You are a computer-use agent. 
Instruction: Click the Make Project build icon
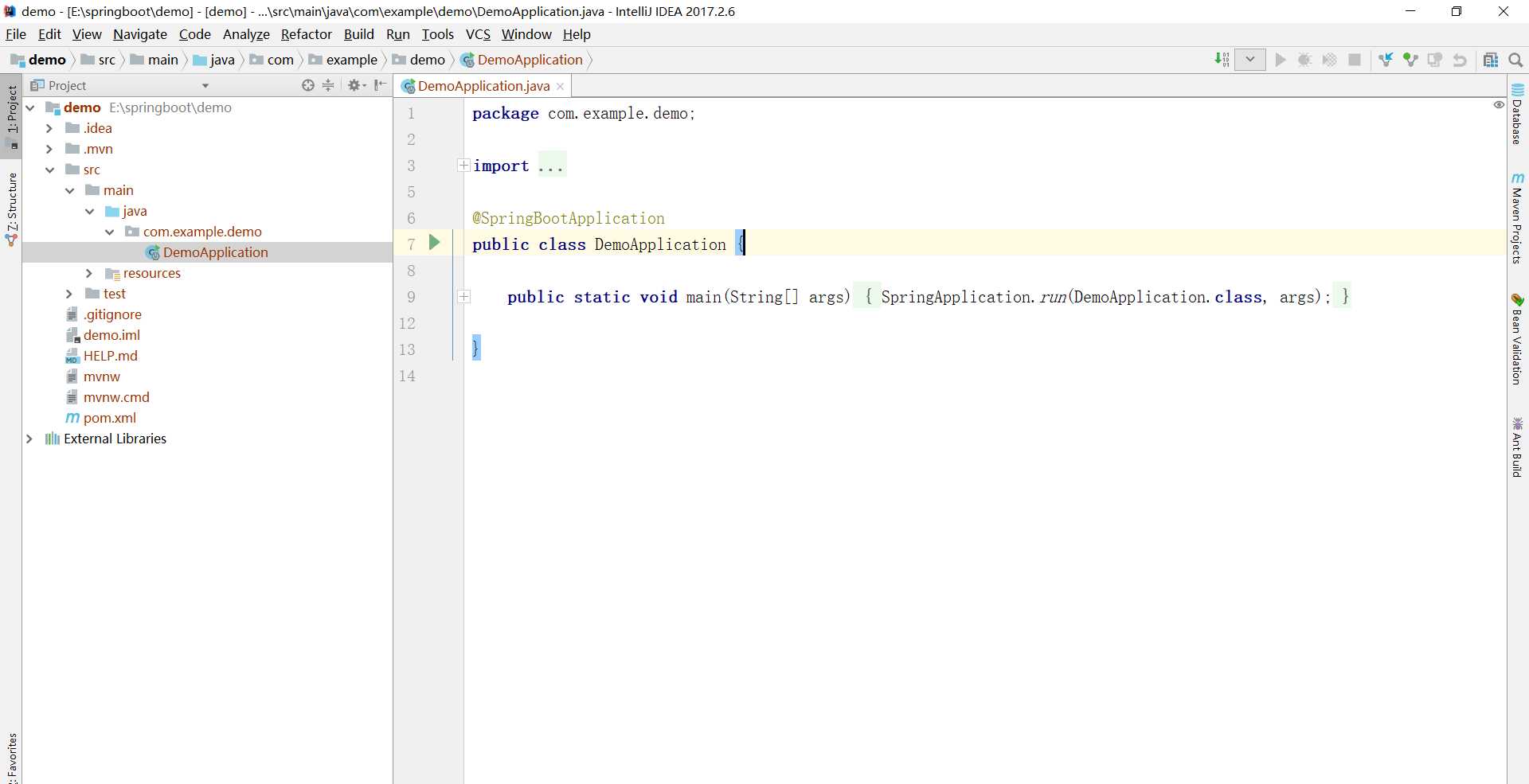[x=1222, y=60]
